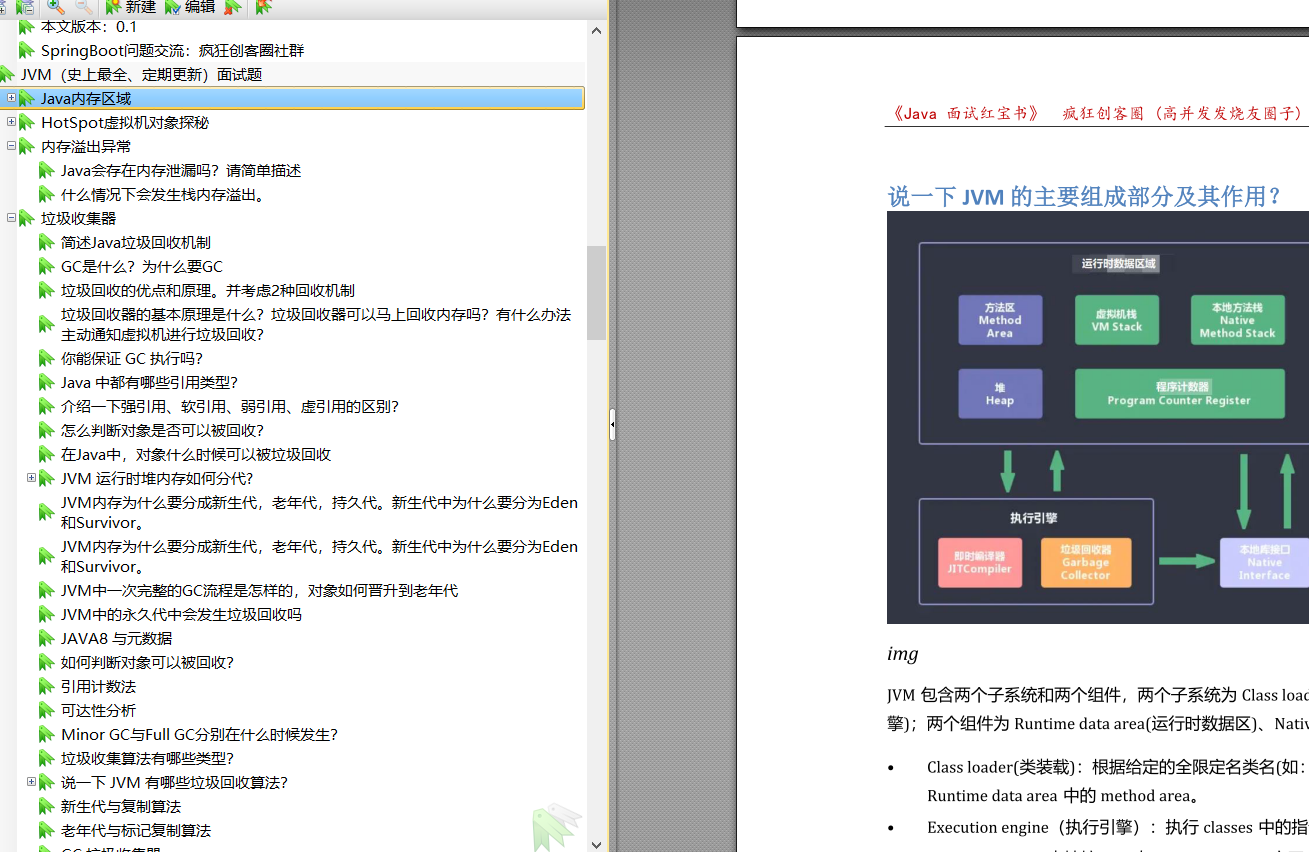The image size is (1309, 852).
Task: Open 在Java中，对象什么时候可以被垃圾回收 bookmark
Action: pyautogui.click(x=195, y=454)
